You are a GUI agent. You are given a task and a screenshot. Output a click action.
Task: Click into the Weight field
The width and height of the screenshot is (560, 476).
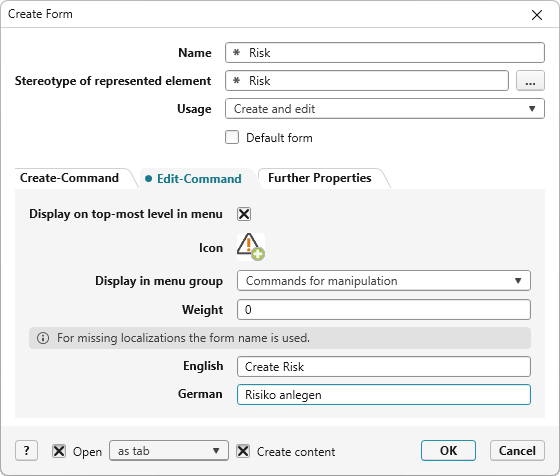[x=384, y=309]
